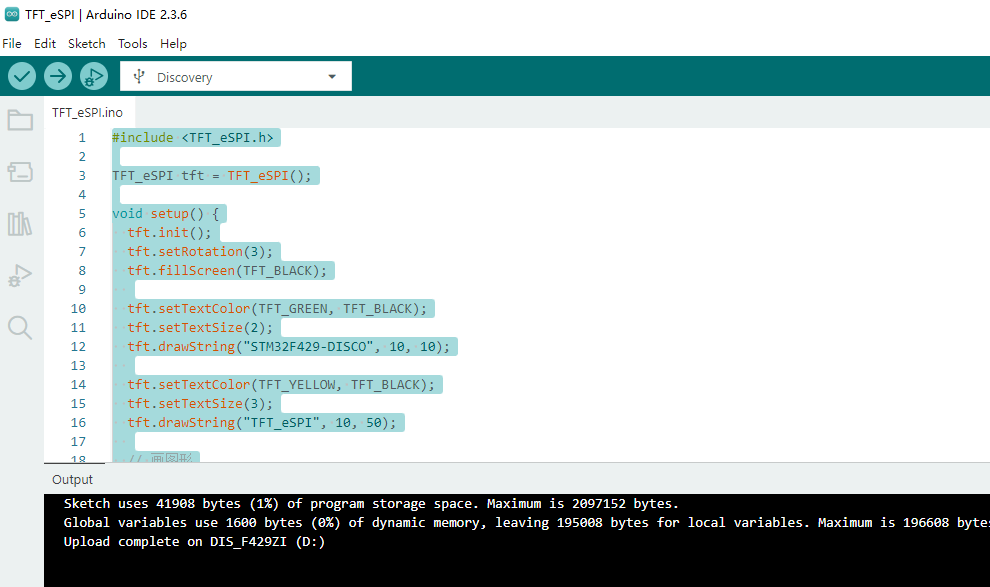
Task: Start Debugging with the play-bug icon
Action: click(93, 76)
